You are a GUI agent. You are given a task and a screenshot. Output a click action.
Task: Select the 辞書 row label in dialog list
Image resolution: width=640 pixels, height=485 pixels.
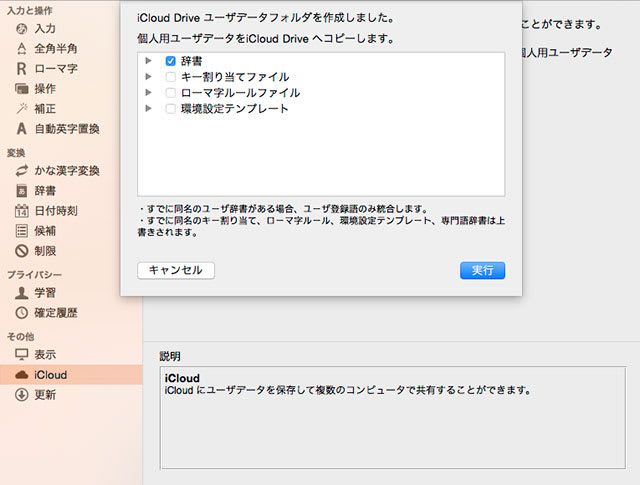coord(191,61)
